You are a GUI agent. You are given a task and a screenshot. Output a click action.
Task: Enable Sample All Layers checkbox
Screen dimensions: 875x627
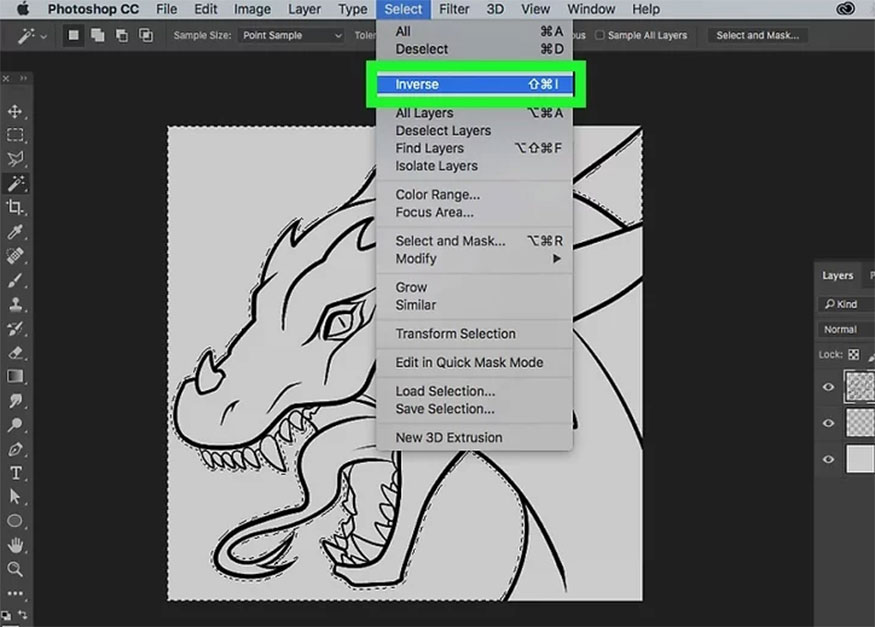click(600, 35)
